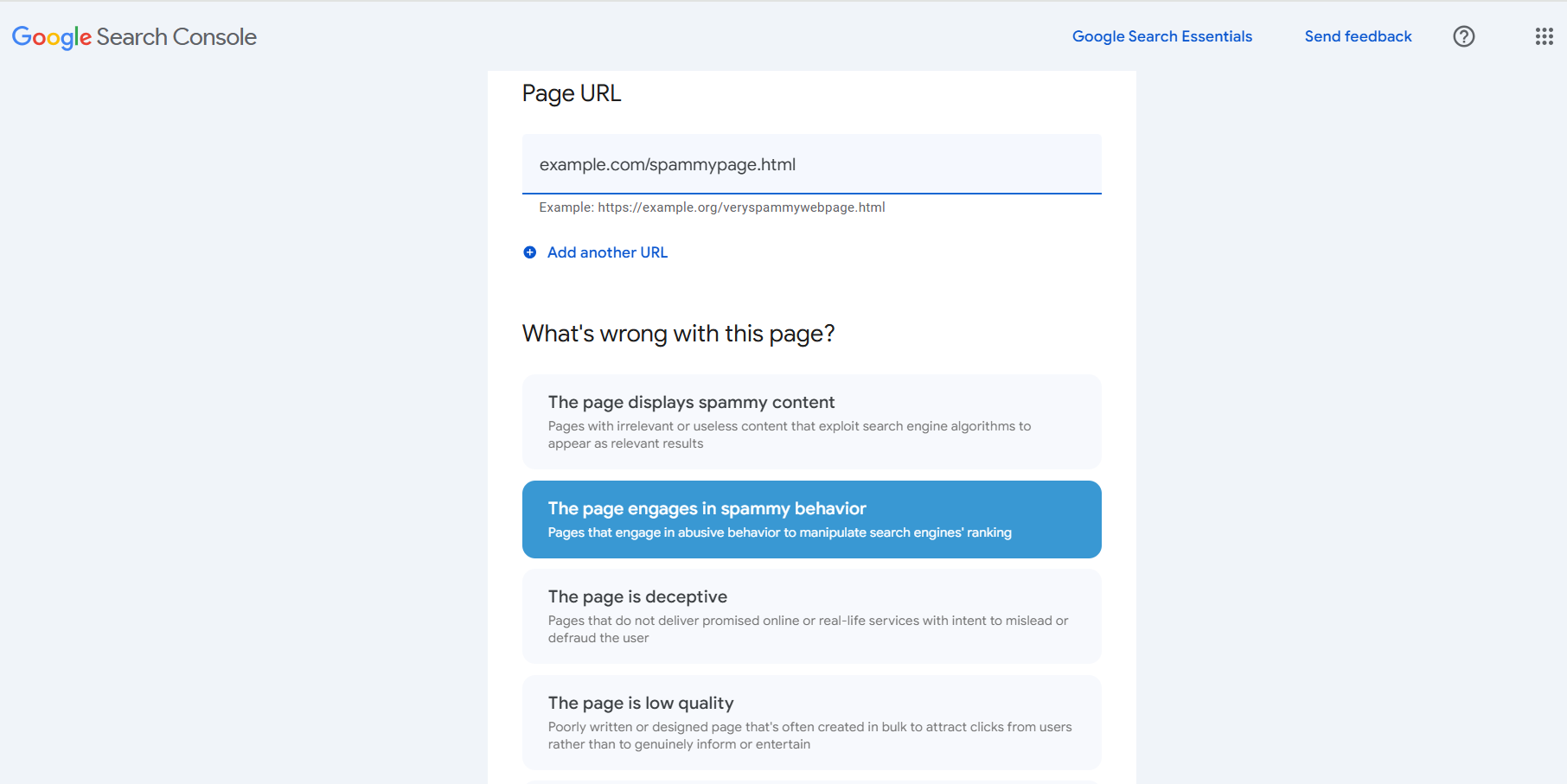The height and width of the screenshot is (784, 1567).
Task: Select 'The page displays spammy content' option
Action: pos(811,422)
